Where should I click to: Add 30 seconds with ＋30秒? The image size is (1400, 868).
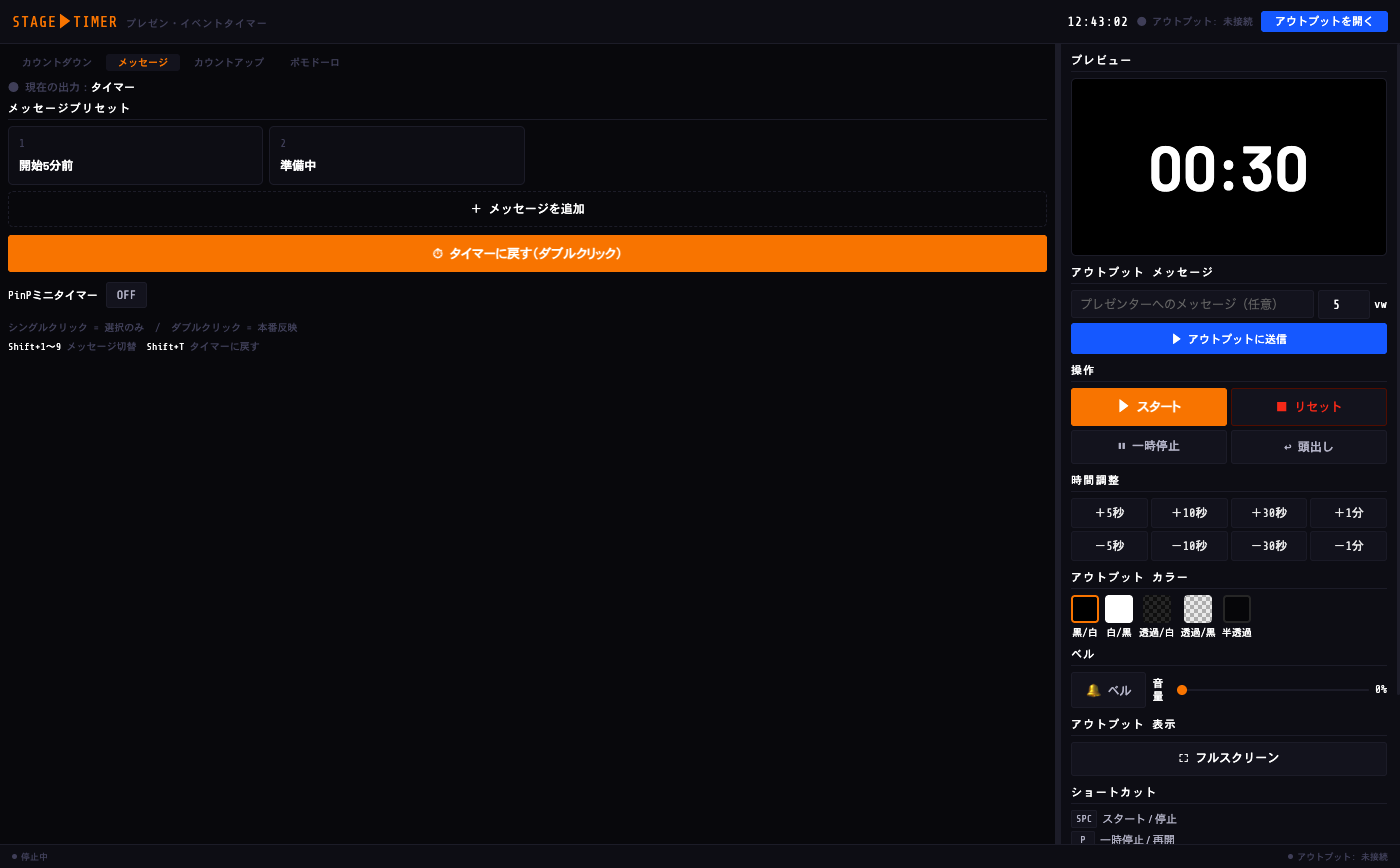1269,513
